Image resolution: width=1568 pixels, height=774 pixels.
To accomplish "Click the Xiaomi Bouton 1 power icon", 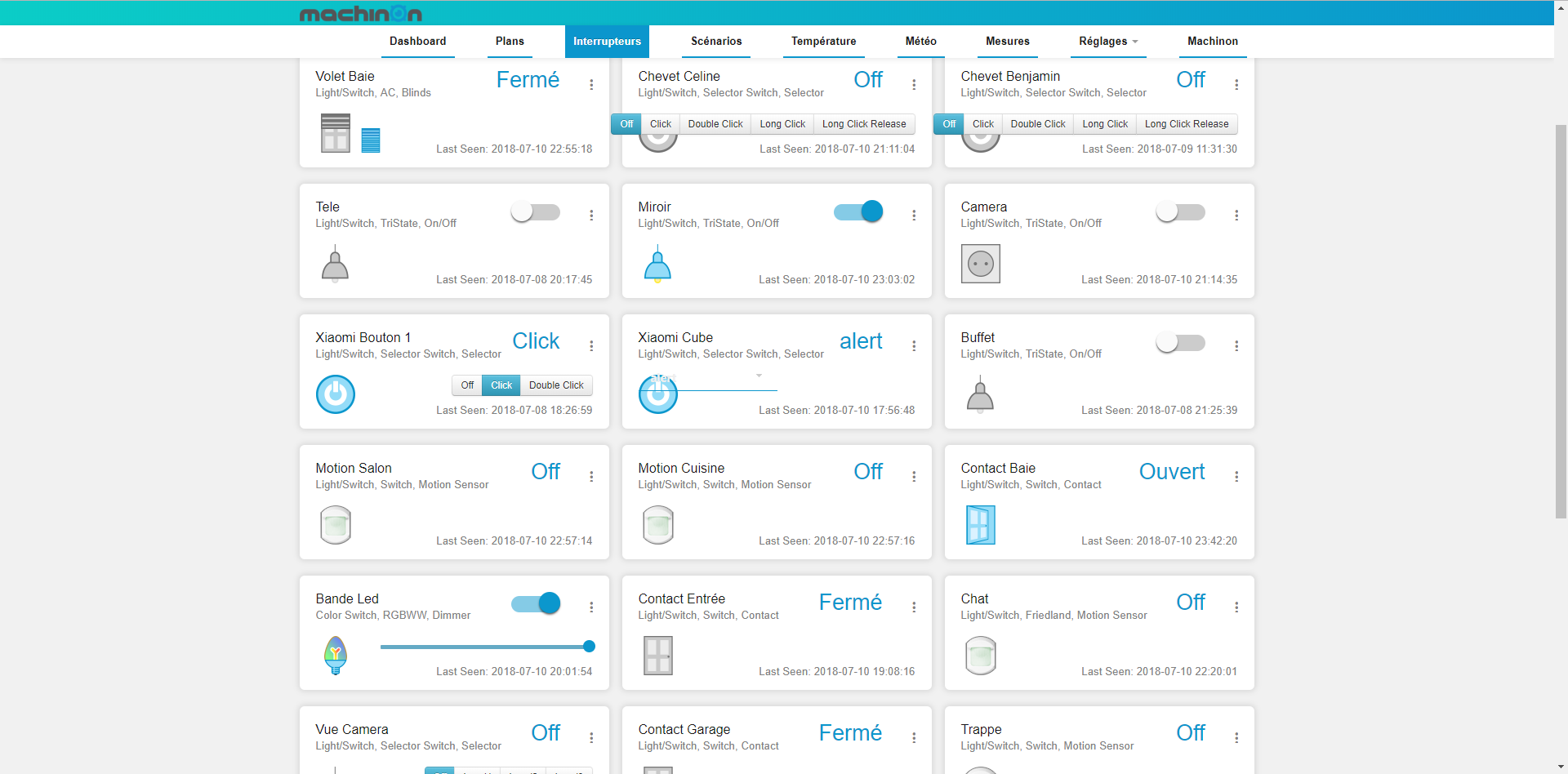I will tap(335, 394).
